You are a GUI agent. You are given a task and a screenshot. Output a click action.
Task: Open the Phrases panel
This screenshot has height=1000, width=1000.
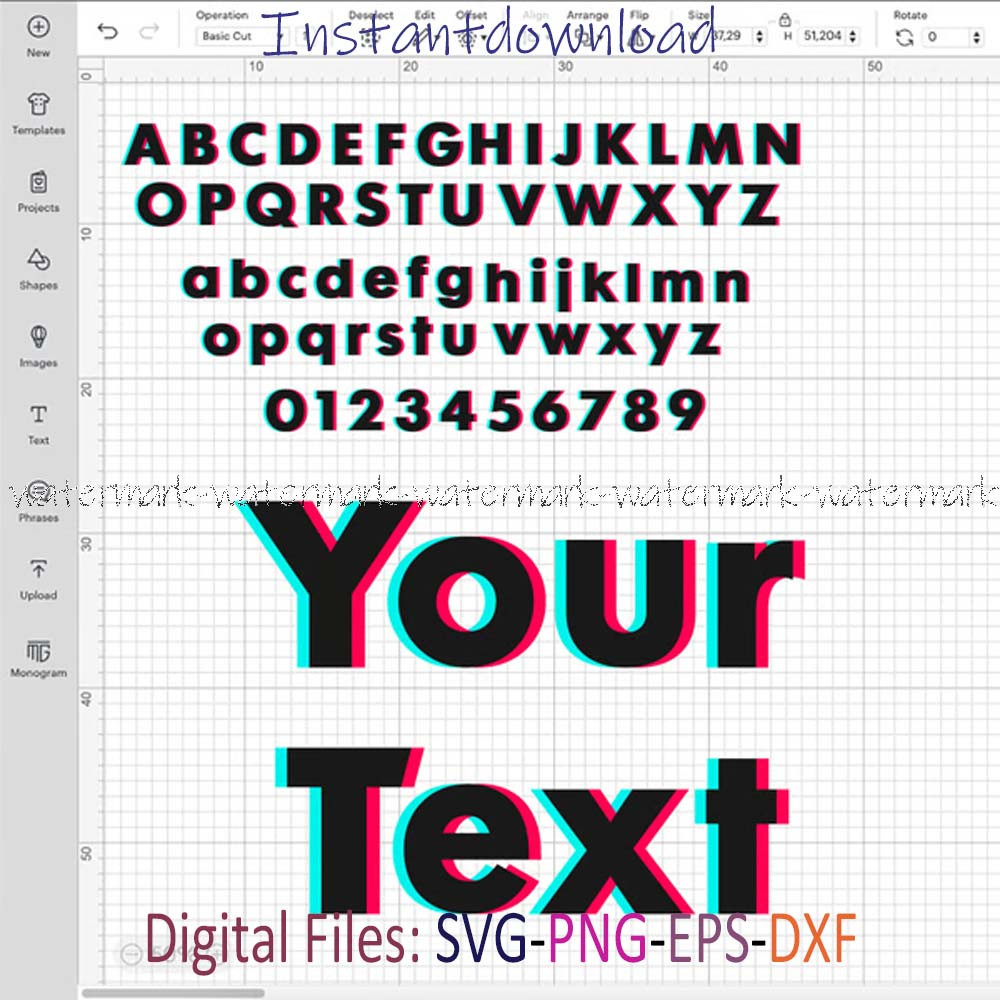coord(38,495)
